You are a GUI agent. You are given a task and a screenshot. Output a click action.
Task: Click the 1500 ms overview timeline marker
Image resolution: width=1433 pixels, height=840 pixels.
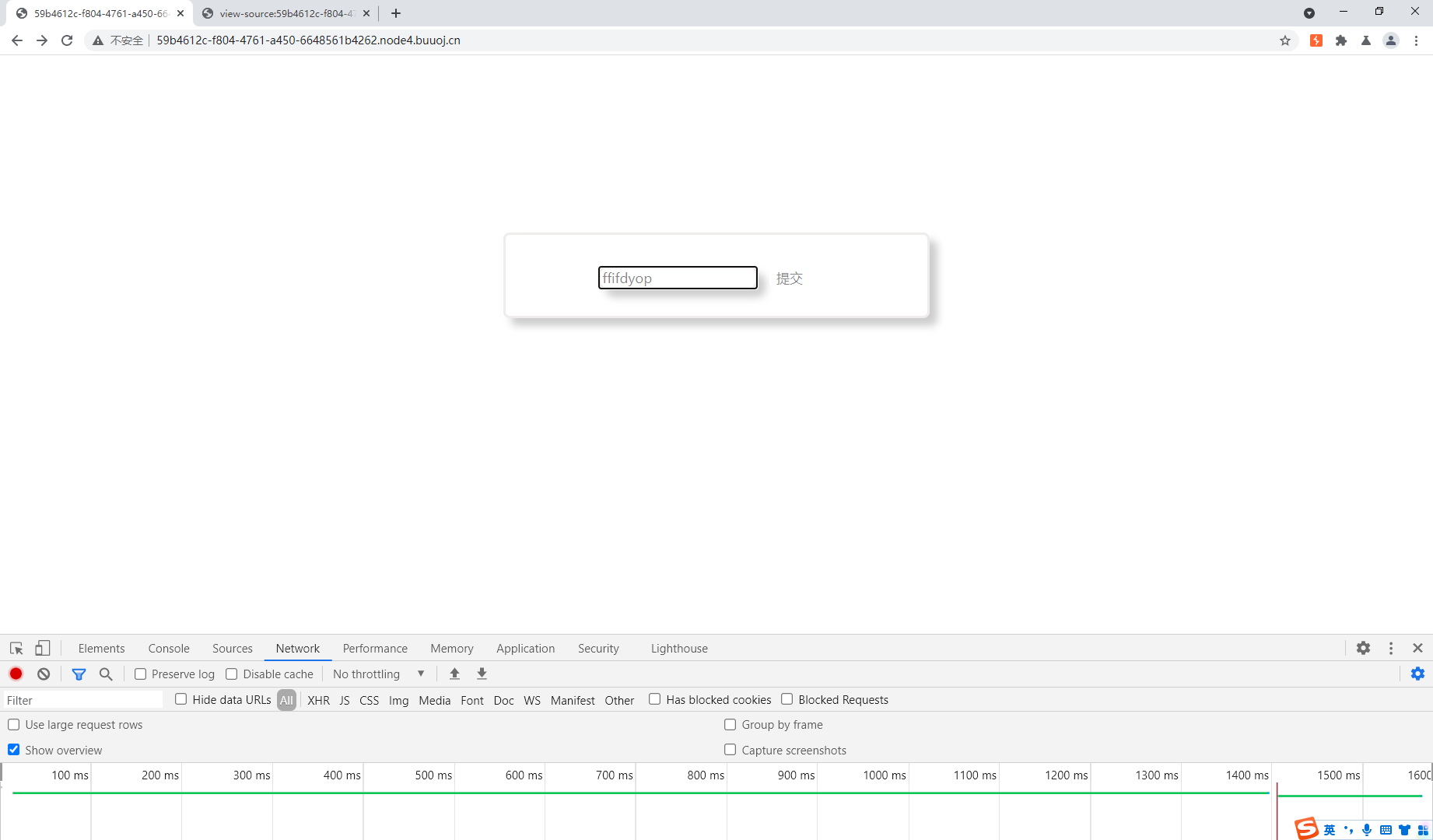[1338, 775]
